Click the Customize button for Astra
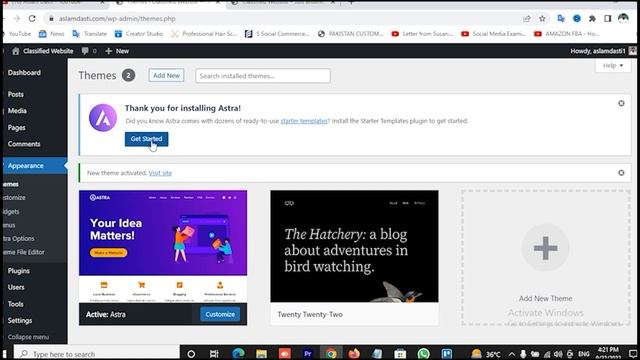This screenshot has height=360, width=640. pos(220,314)
